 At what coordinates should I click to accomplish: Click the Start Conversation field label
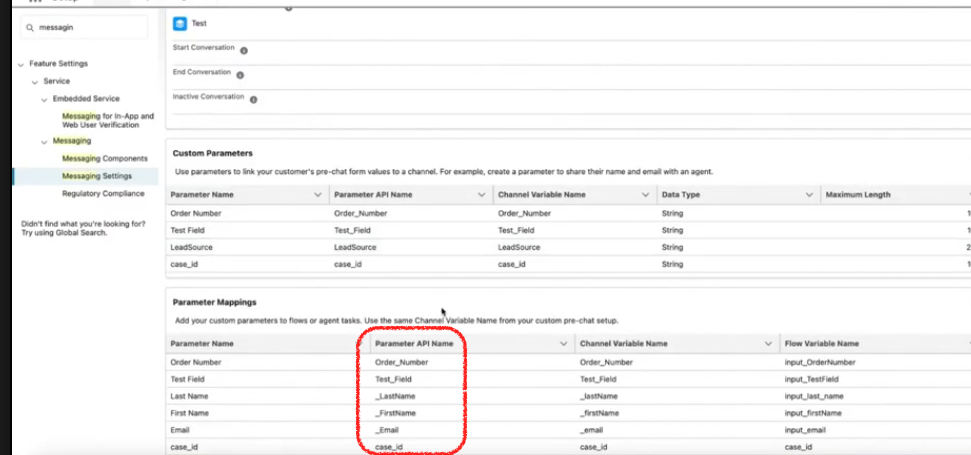(x=204, y=48)
